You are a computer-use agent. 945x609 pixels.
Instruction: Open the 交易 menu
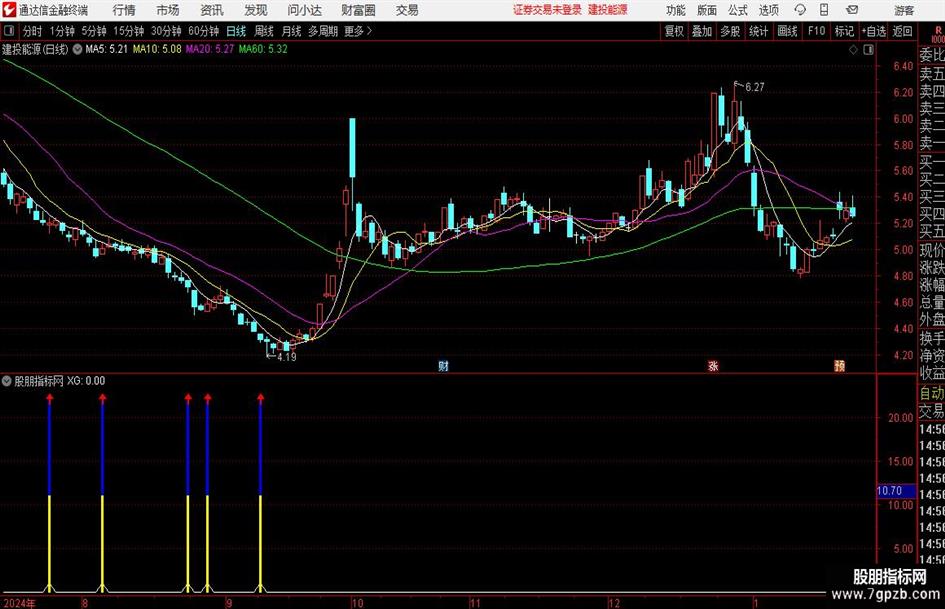point(407,10)
